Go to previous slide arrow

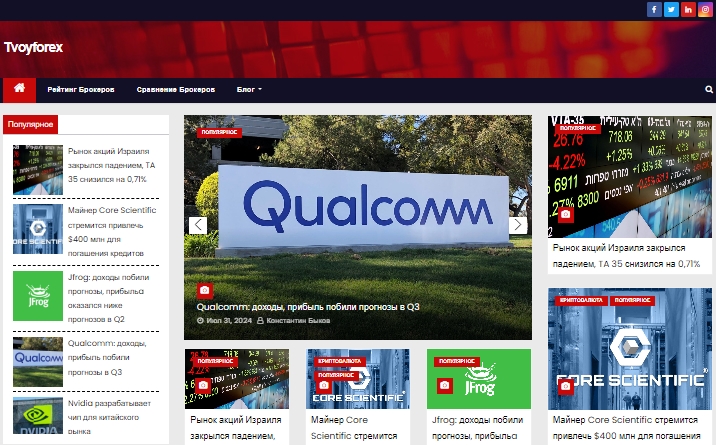(198, 225)
